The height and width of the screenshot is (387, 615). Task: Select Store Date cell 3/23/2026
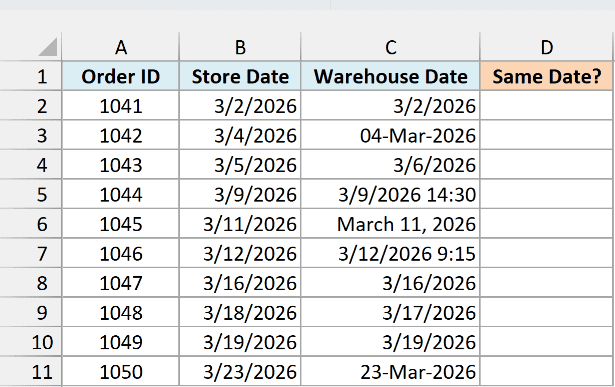pos(240,372)
